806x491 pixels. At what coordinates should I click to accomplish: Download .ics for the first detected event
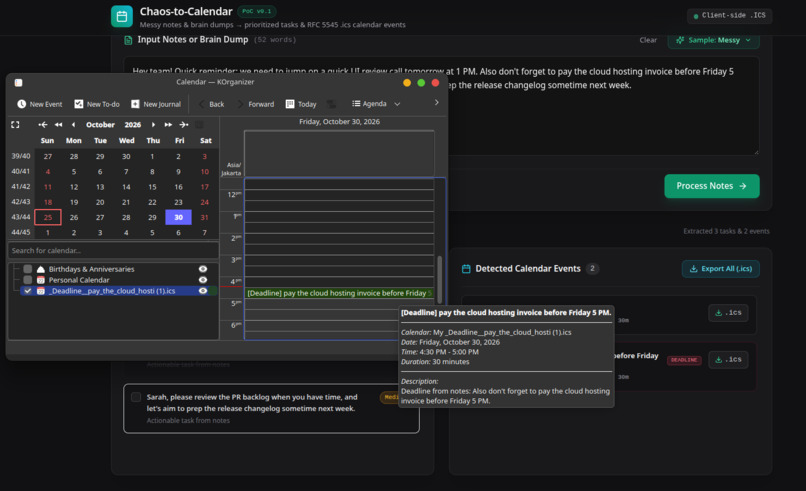point(728,313)
